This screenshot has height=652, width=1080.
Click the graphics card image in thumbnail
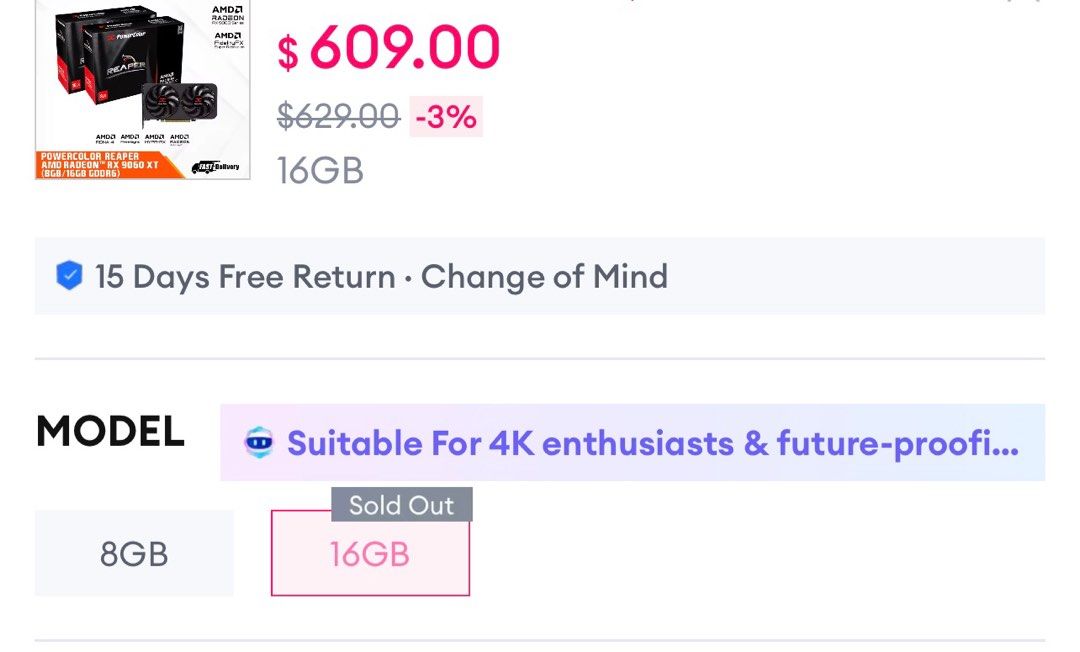coord(180,103)
